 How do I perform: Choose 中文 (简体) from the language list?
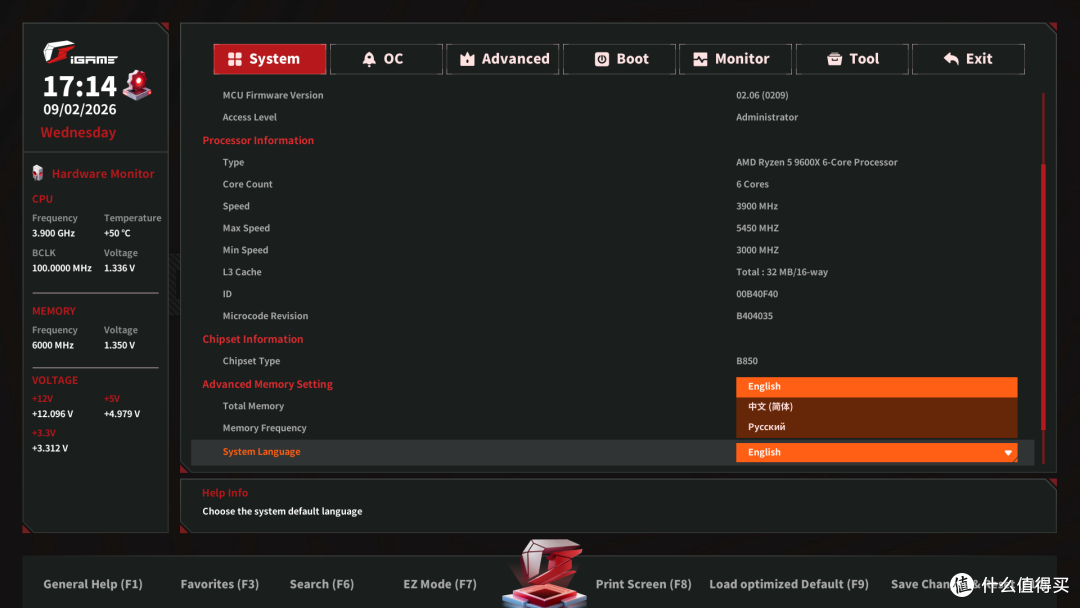point(876,407)
